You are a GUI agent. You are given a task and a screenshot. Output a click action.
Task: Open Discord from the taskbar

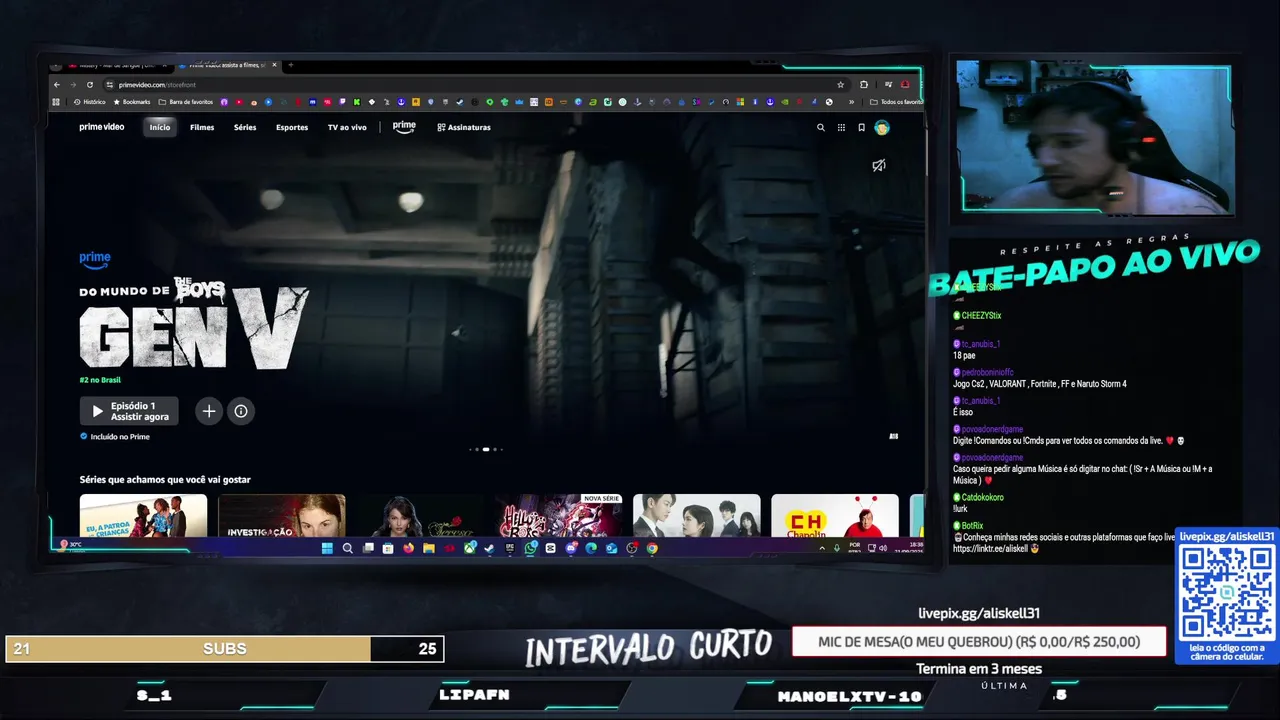coord(571,548)
